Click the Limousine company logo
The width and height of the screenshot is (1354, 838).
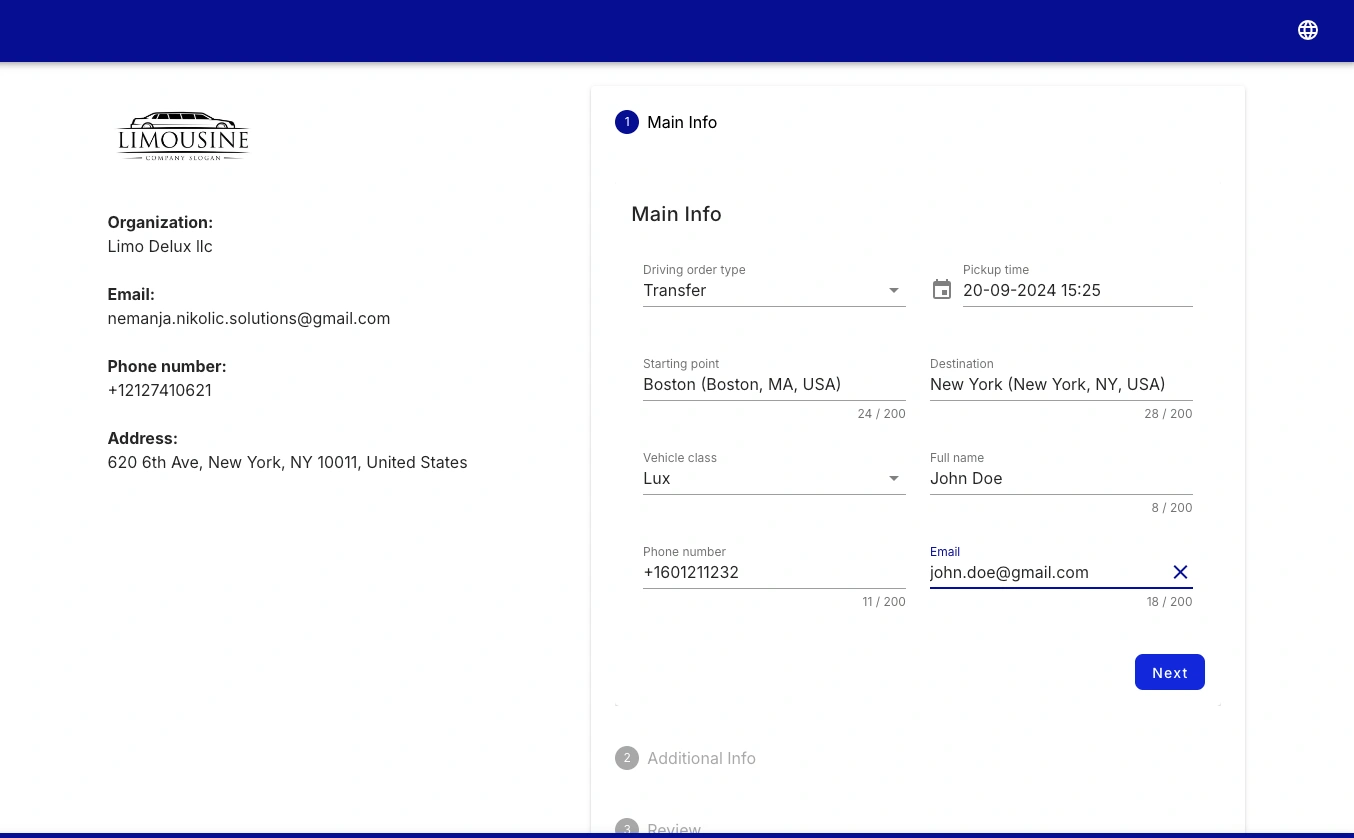tap(183, 136)
